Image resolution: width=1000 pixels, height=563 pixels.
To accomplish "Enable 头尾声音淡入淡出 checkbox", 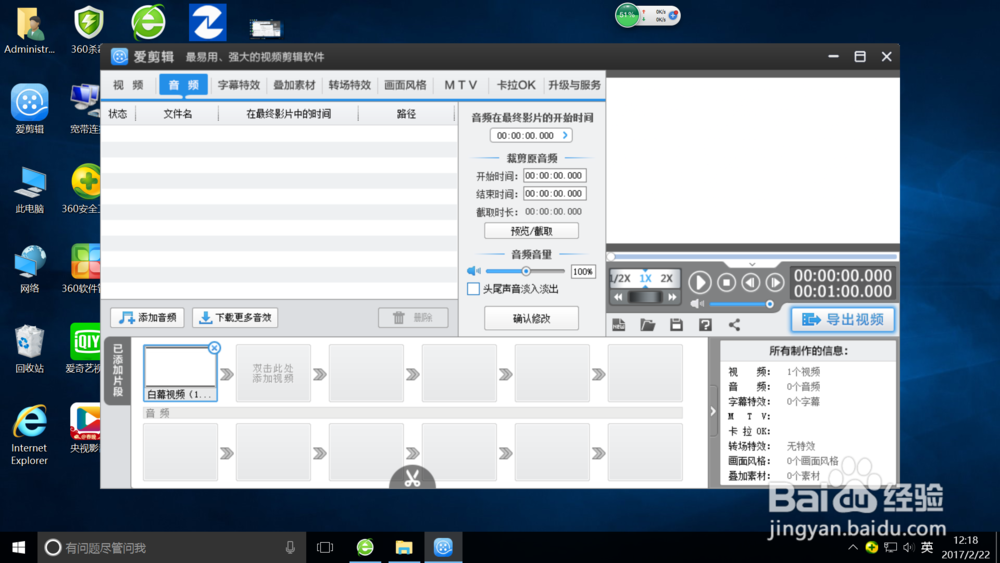I will [473, 289].
